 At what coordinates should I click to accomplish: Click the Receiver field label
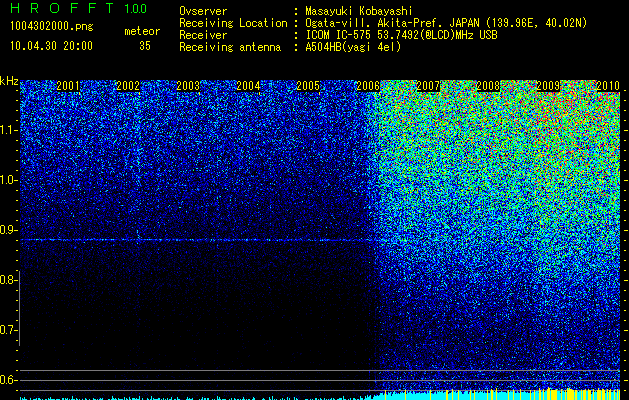point(203,35)
